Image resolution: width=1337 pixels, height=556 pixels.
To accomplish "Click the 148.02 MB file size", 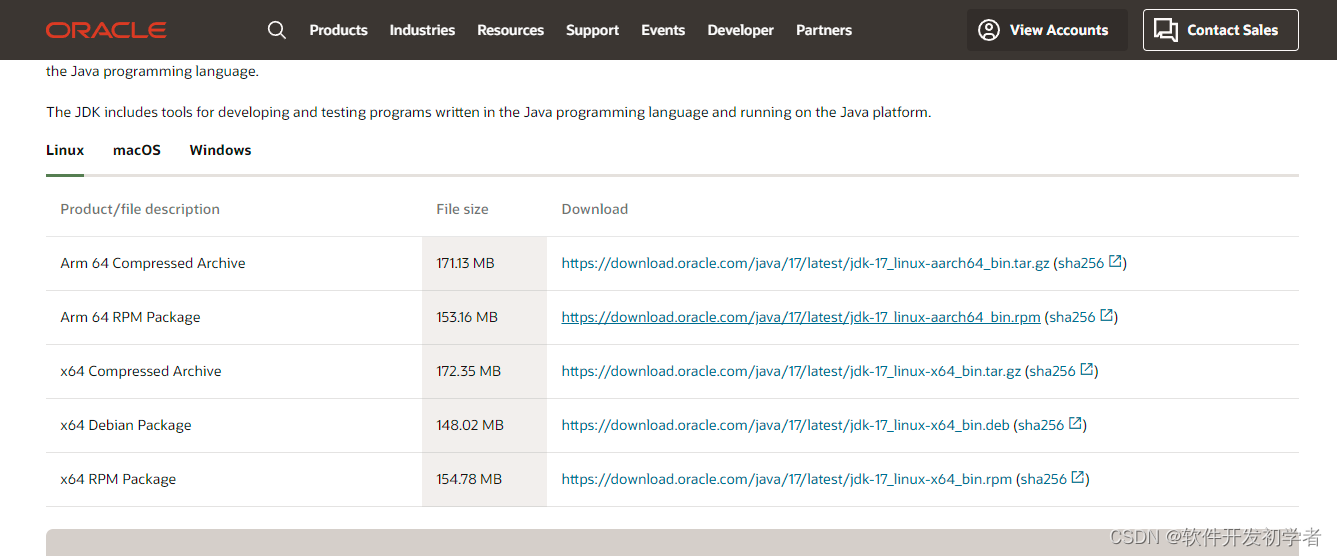I will pyautogui.click(x=470, y=425).
